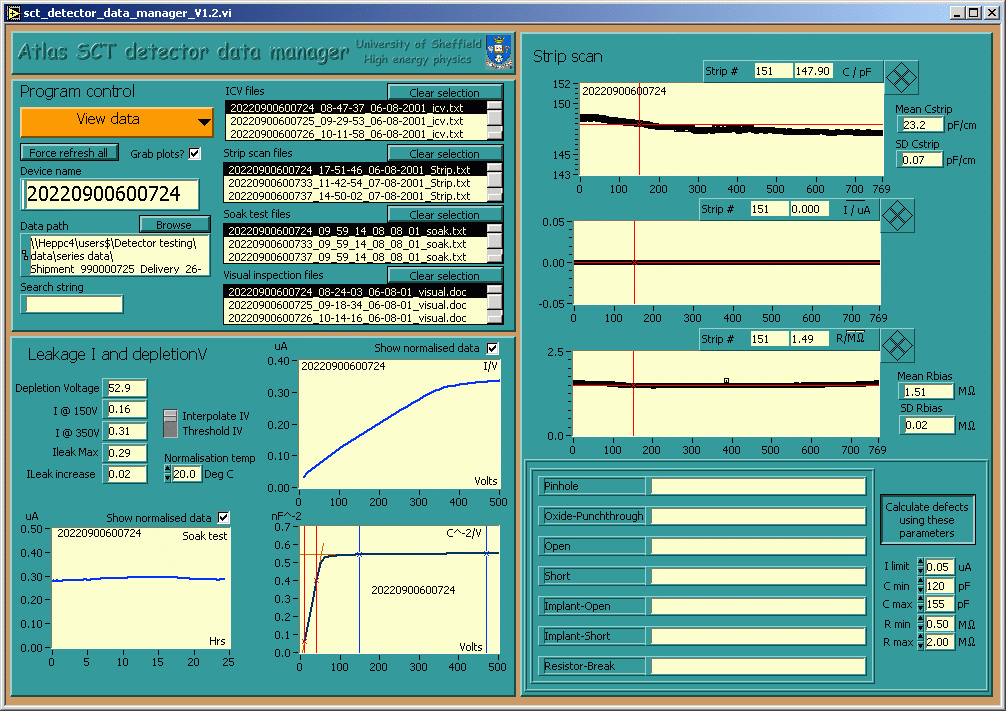Select soak file 20220900600733_09_59_14

tap(355, 244)
